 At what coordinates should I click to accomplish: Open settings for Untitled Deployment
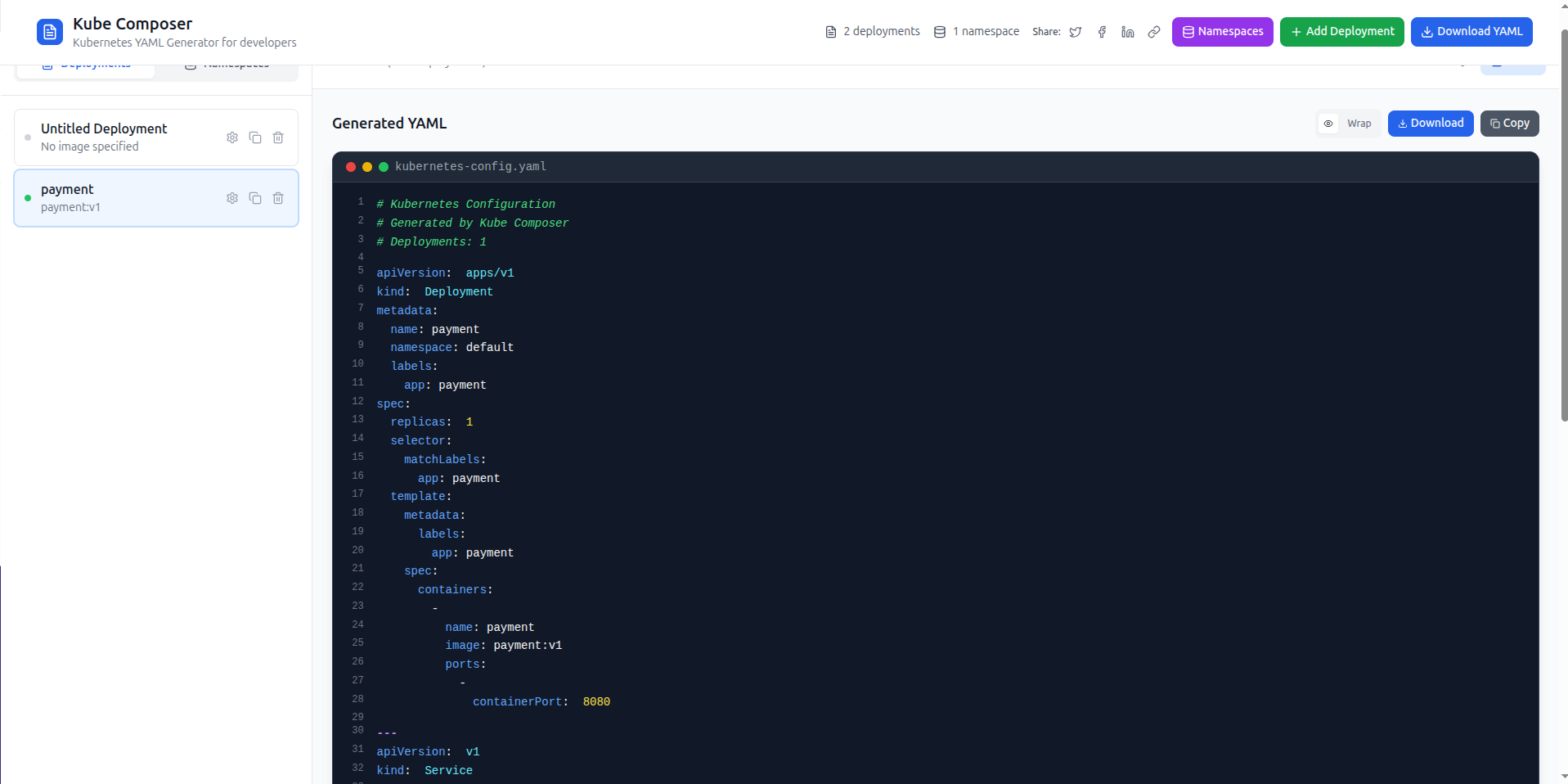(232, 137)
